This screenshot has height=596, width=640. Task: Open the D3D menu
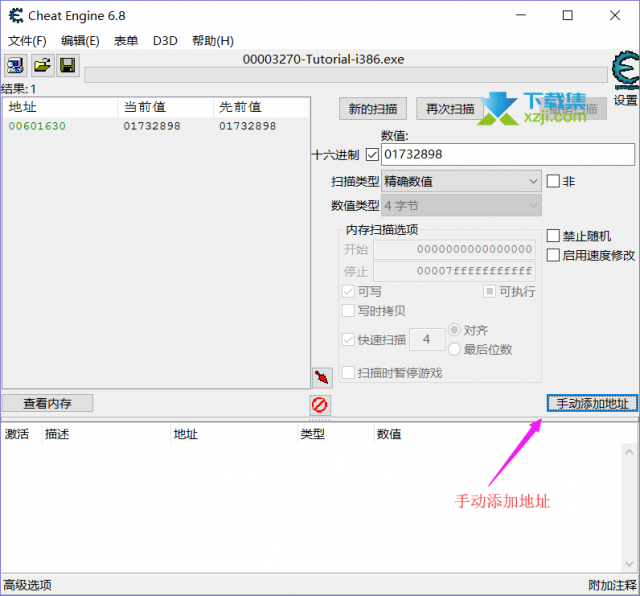pyautogui.click(x=165, y=41)
